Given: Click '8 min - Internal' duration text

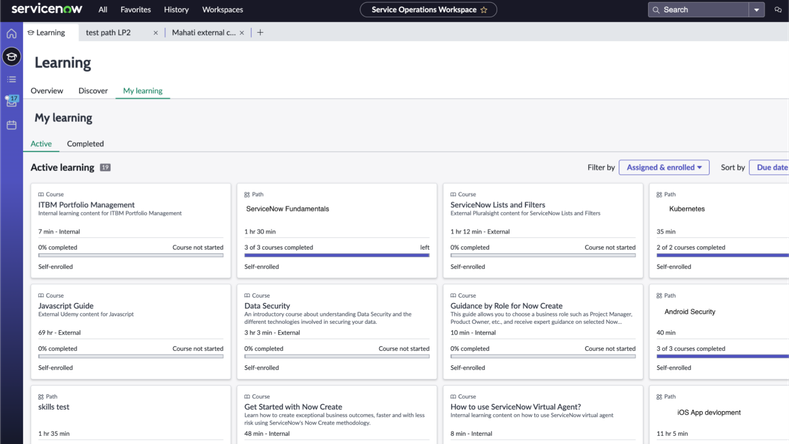Looking at the screenshot, I should 471,433.
